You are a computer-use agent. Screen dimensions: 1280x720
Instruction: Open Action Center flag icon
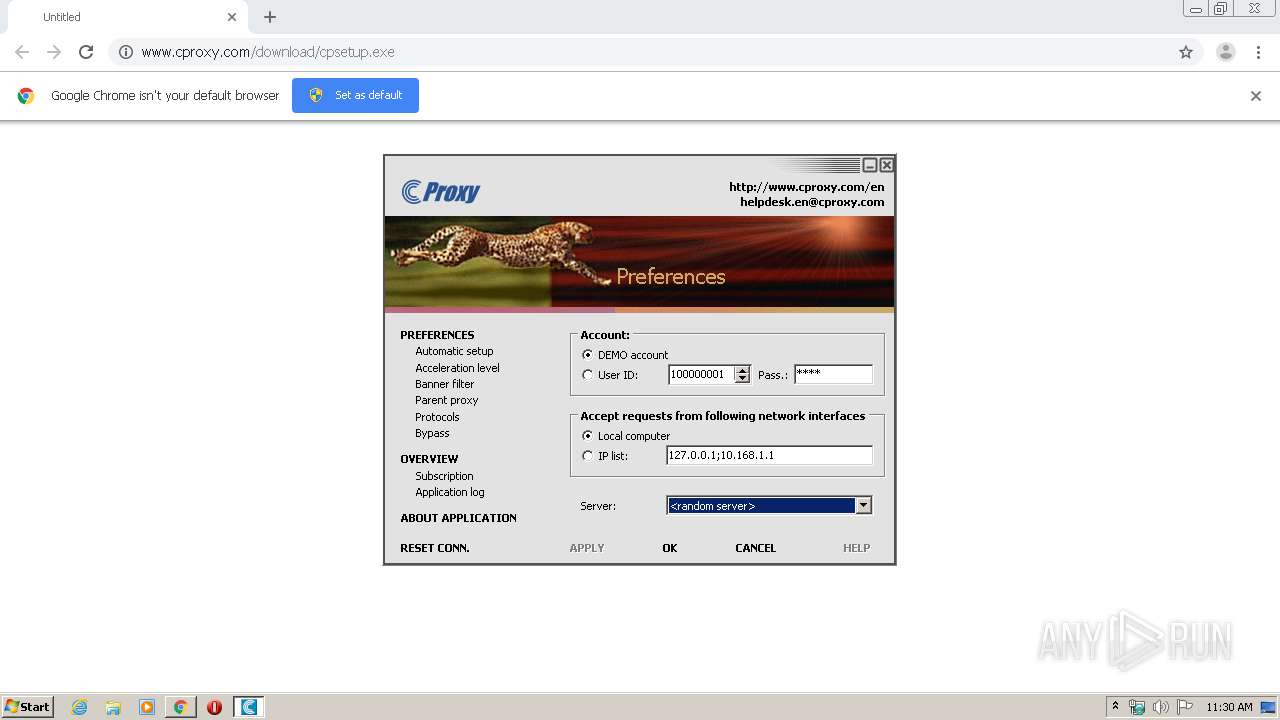coord(1185,707)
